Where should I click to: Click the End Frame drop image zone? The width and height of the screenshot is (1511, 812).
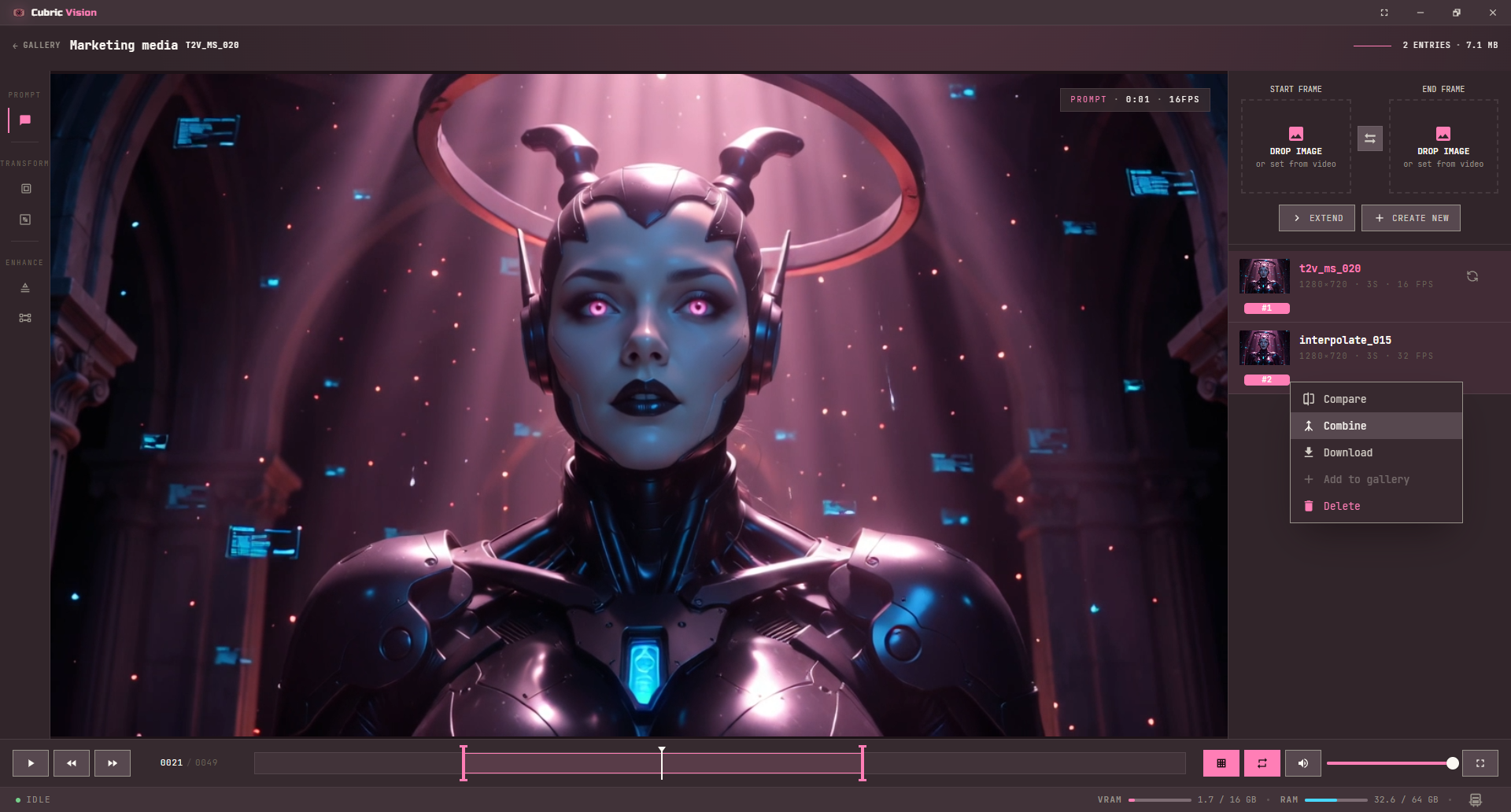click(1443, 146)
